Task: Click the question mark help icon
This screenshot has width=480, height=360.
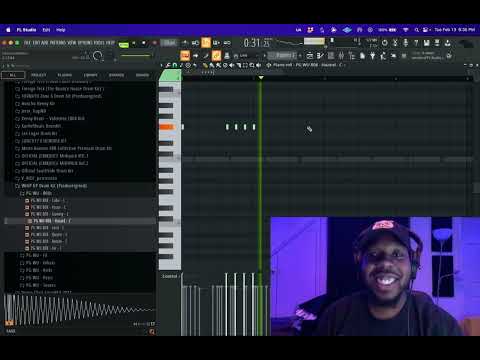Action: click(416, 43)
